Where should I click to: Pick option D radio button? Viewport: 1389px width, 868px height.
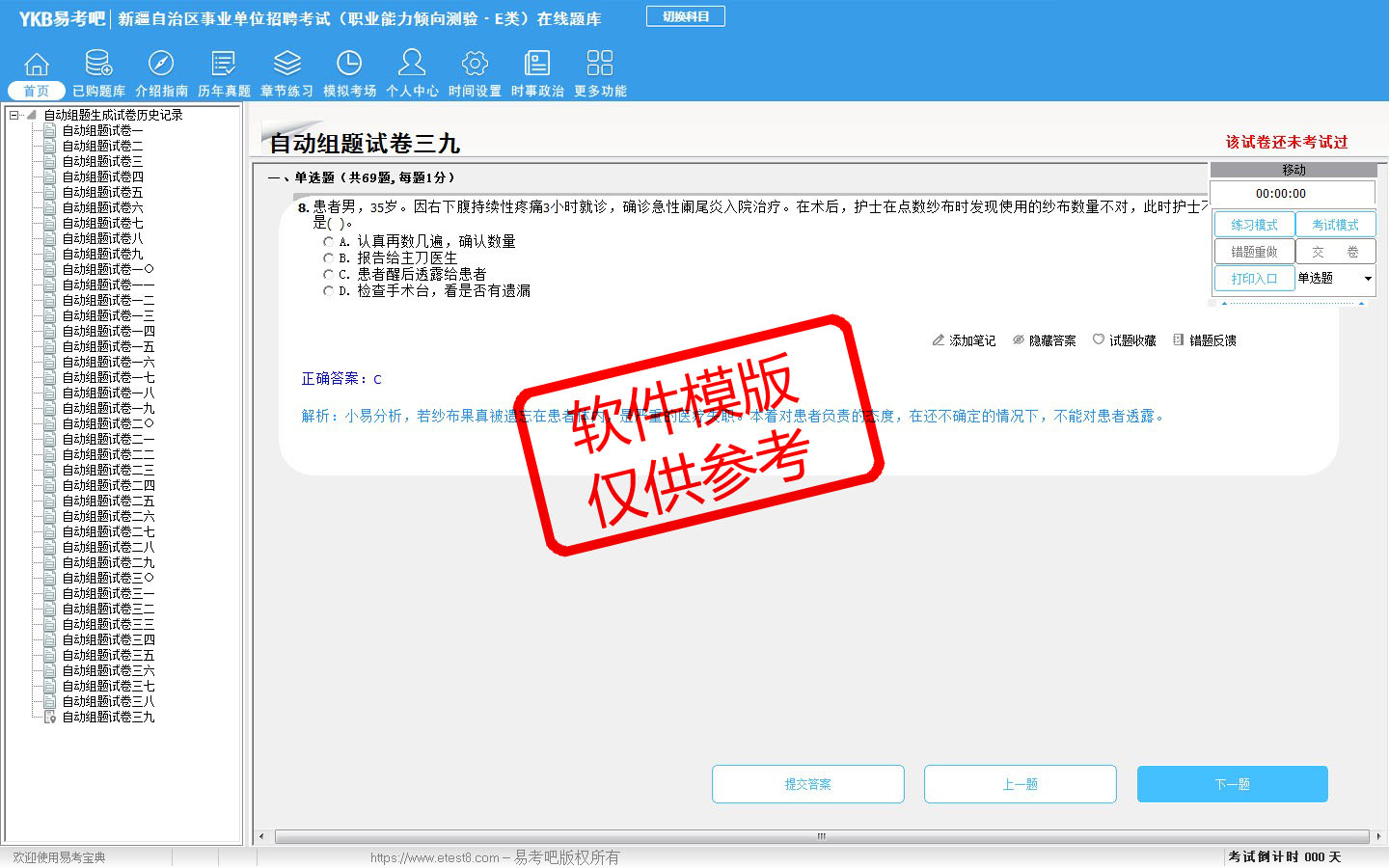click(328, 291)
